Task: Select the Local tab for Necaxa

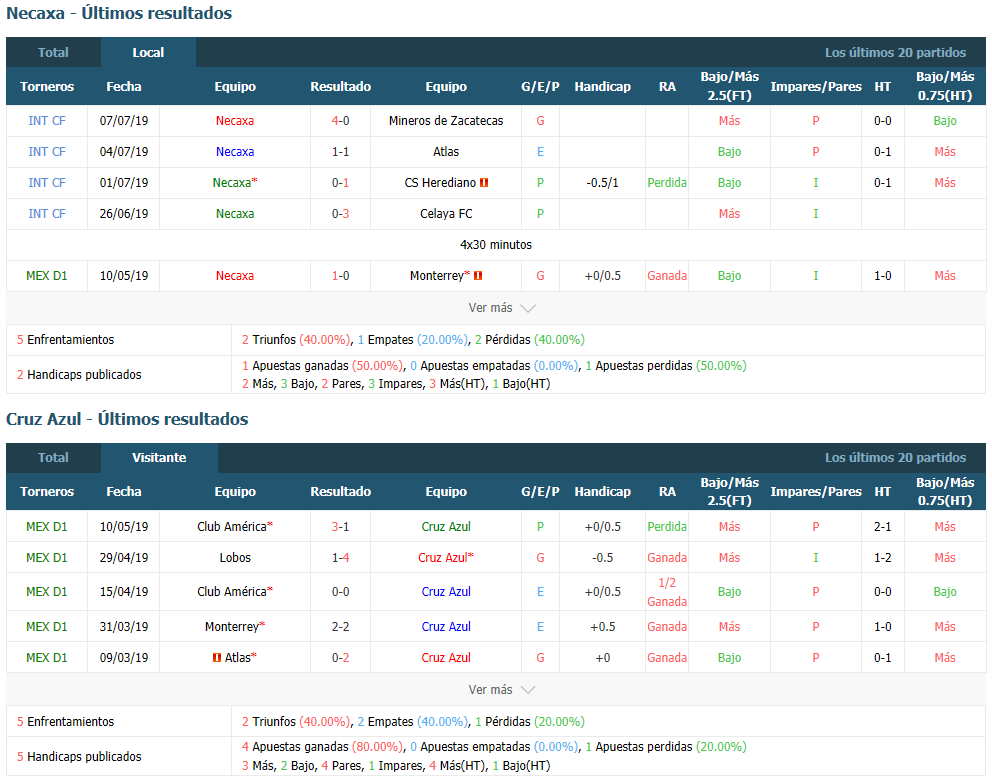Action: click(148, 53)
